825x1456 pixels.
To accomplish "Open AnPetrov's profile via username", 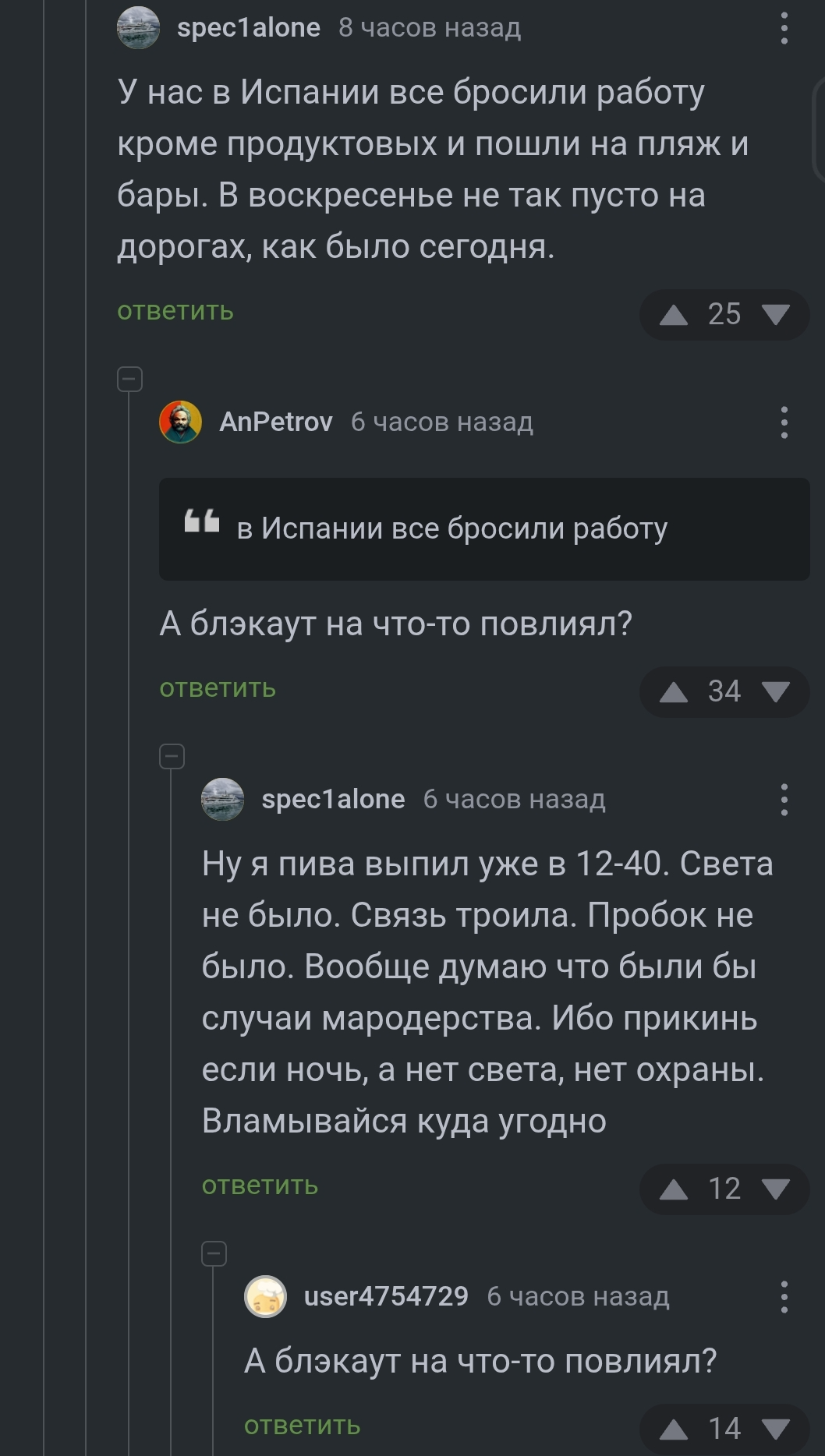I will point(276,422).
